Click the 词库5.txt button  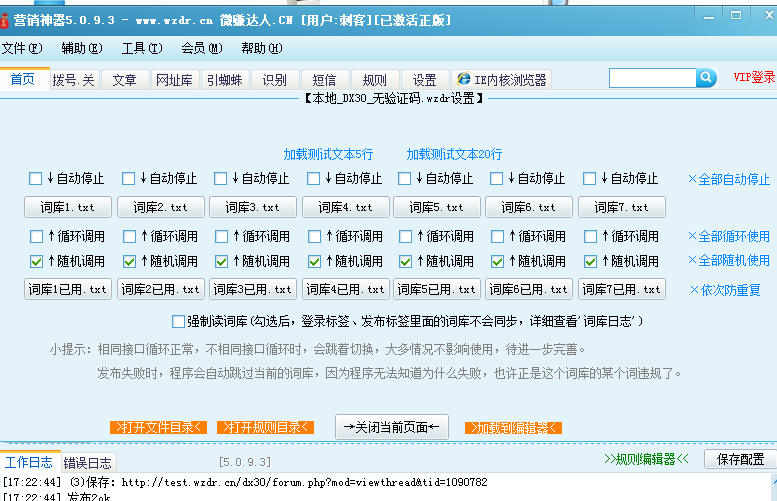pos(437,207)
